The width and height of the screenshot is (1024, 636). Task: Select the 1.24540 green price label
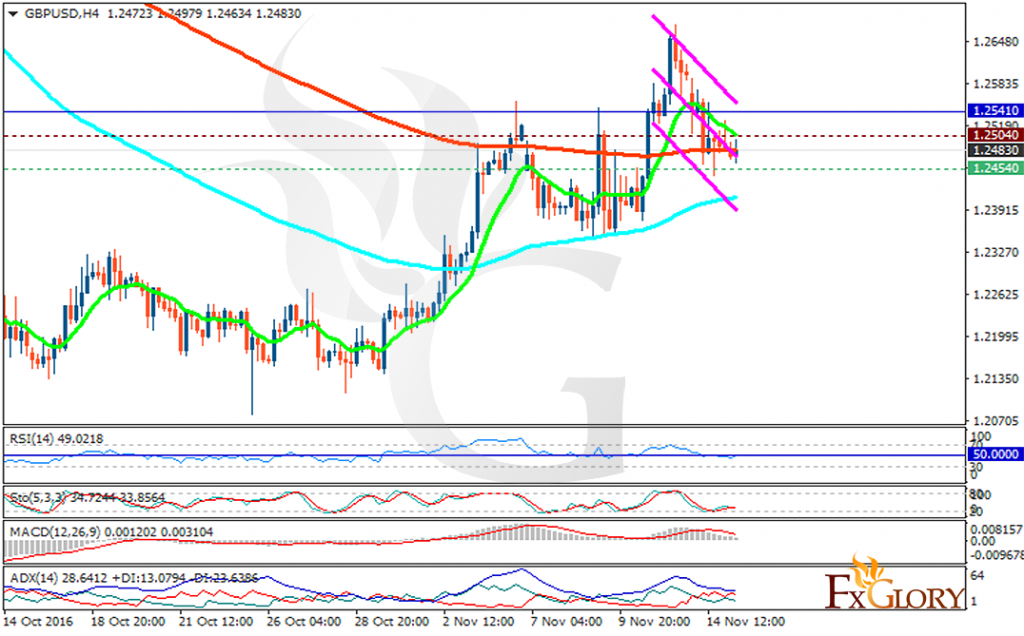[995, 168]
